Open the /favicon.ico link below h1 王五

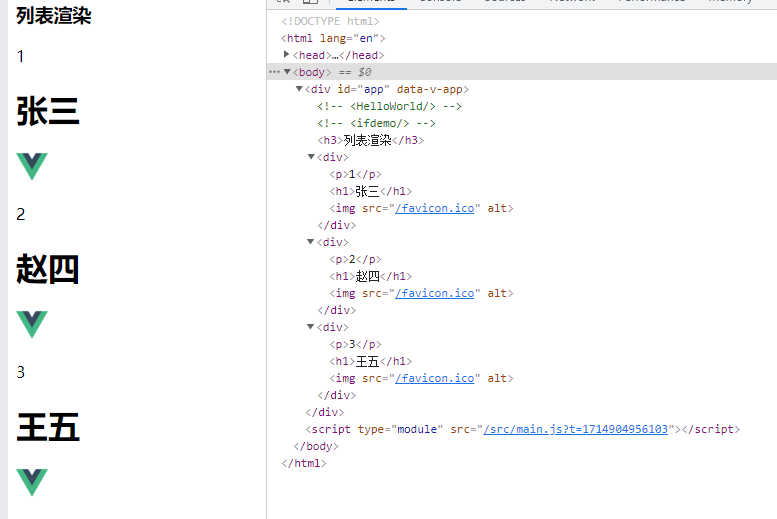click(x=435, y=378)
